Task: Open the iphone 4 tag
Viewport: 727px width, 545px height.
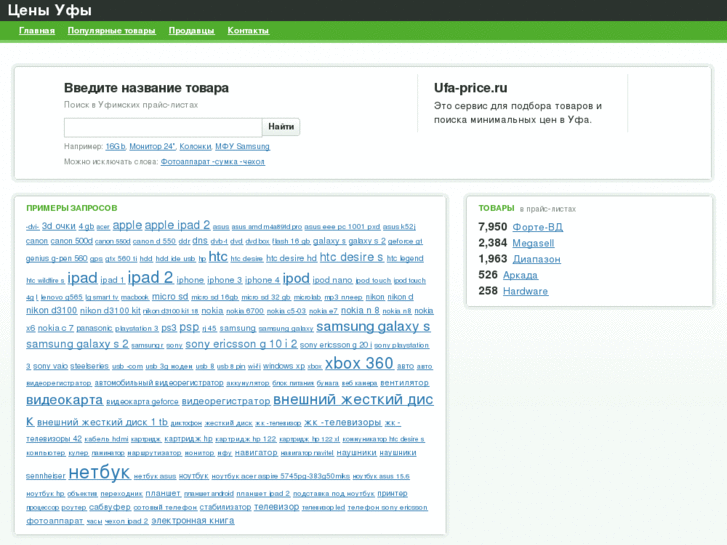Action: [x=262, y=280]
